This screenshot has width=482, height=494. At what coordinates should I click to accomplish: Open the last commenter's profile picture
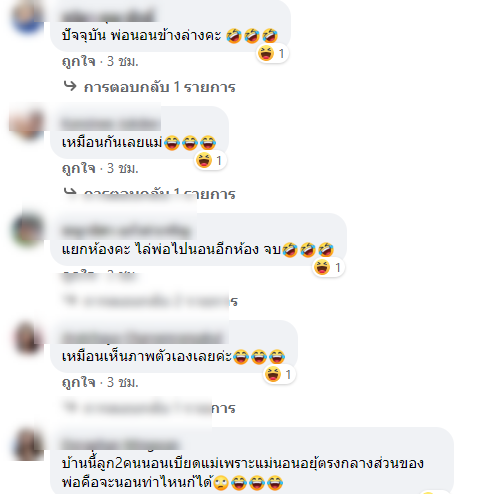(x=28, y=445)
